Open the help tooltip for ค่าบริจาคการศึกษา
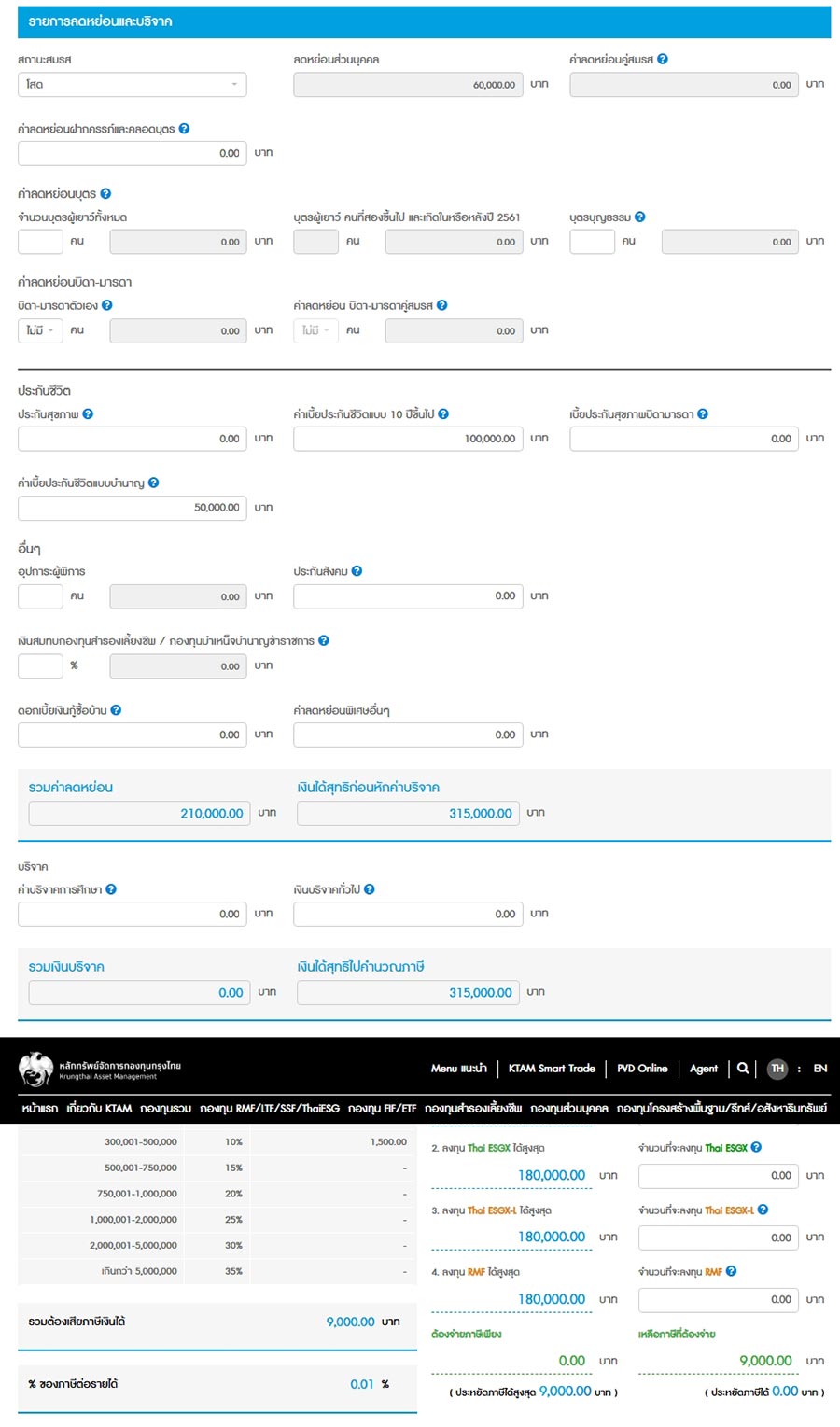840x1427 pixels. click(111, 889)
